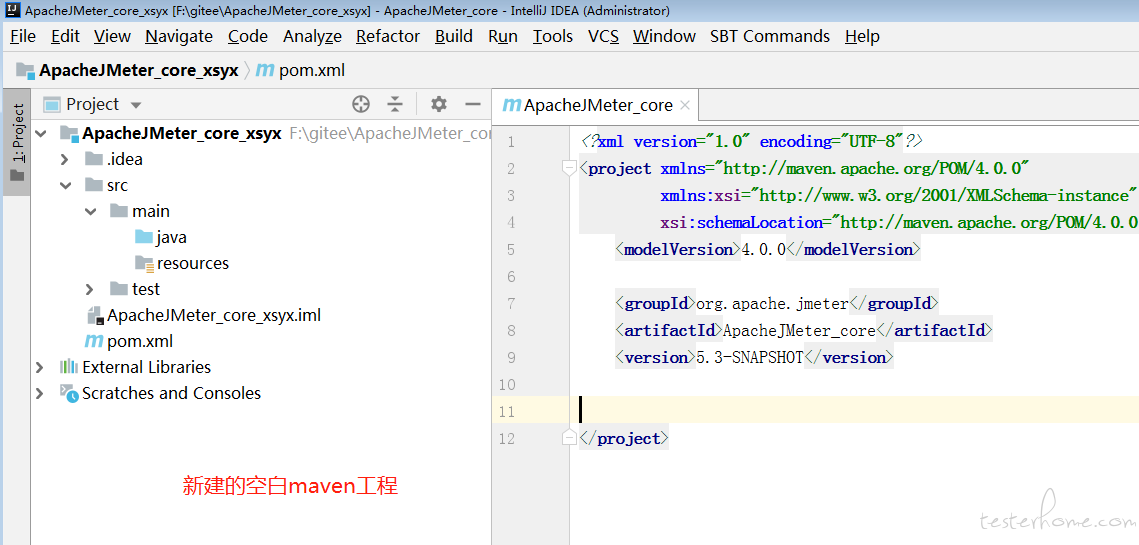Close the ApacheJMeter_core editor tab

pos(684,105)
